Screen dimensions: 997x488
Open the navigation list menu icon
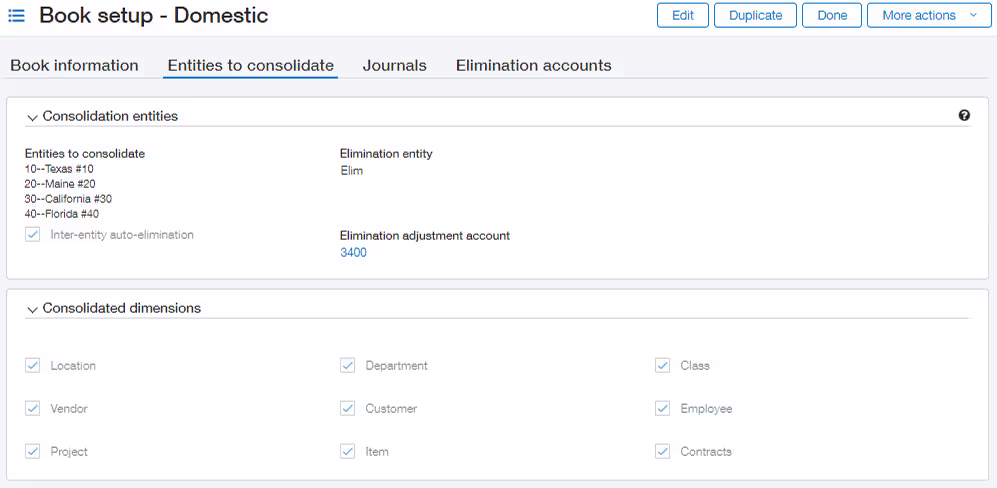[16, 15]
